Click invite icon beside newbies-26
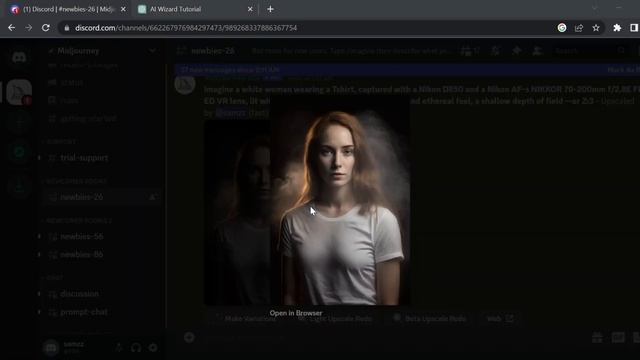The image size is (640, 360). (x=152, y=197)
